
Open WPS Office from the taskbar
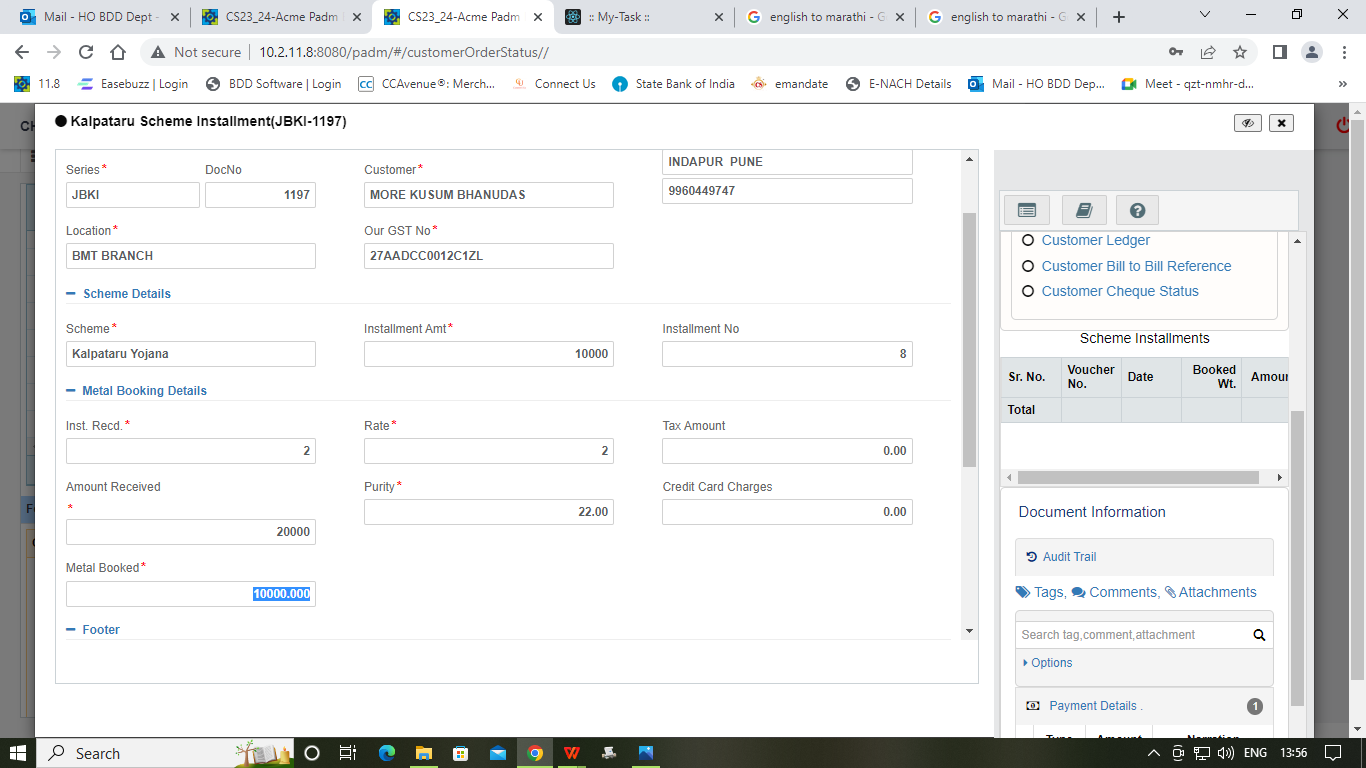coord(571,753)
